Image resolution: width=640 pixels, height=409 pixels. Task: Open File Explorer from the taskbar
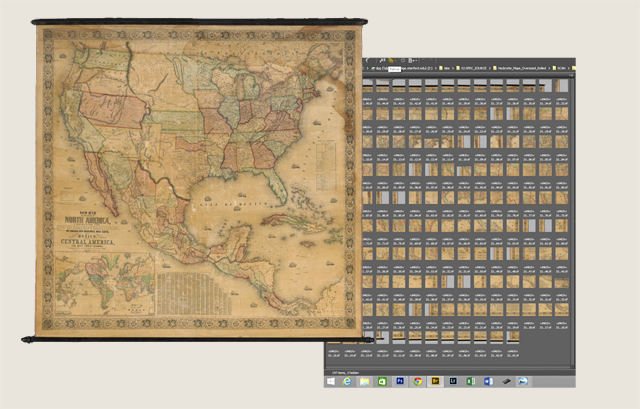[364, 381]
